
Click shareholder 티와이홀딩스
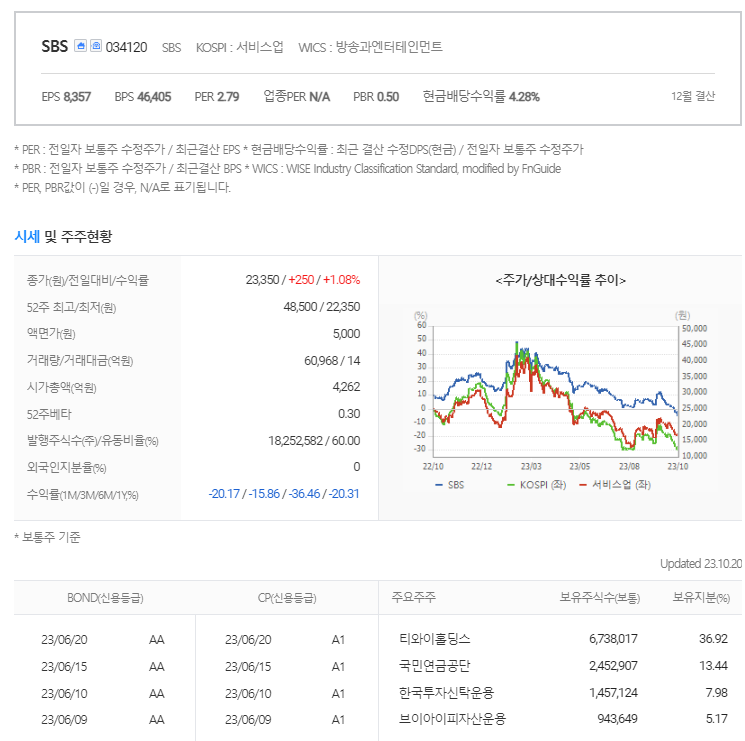[x=435, y=639]
